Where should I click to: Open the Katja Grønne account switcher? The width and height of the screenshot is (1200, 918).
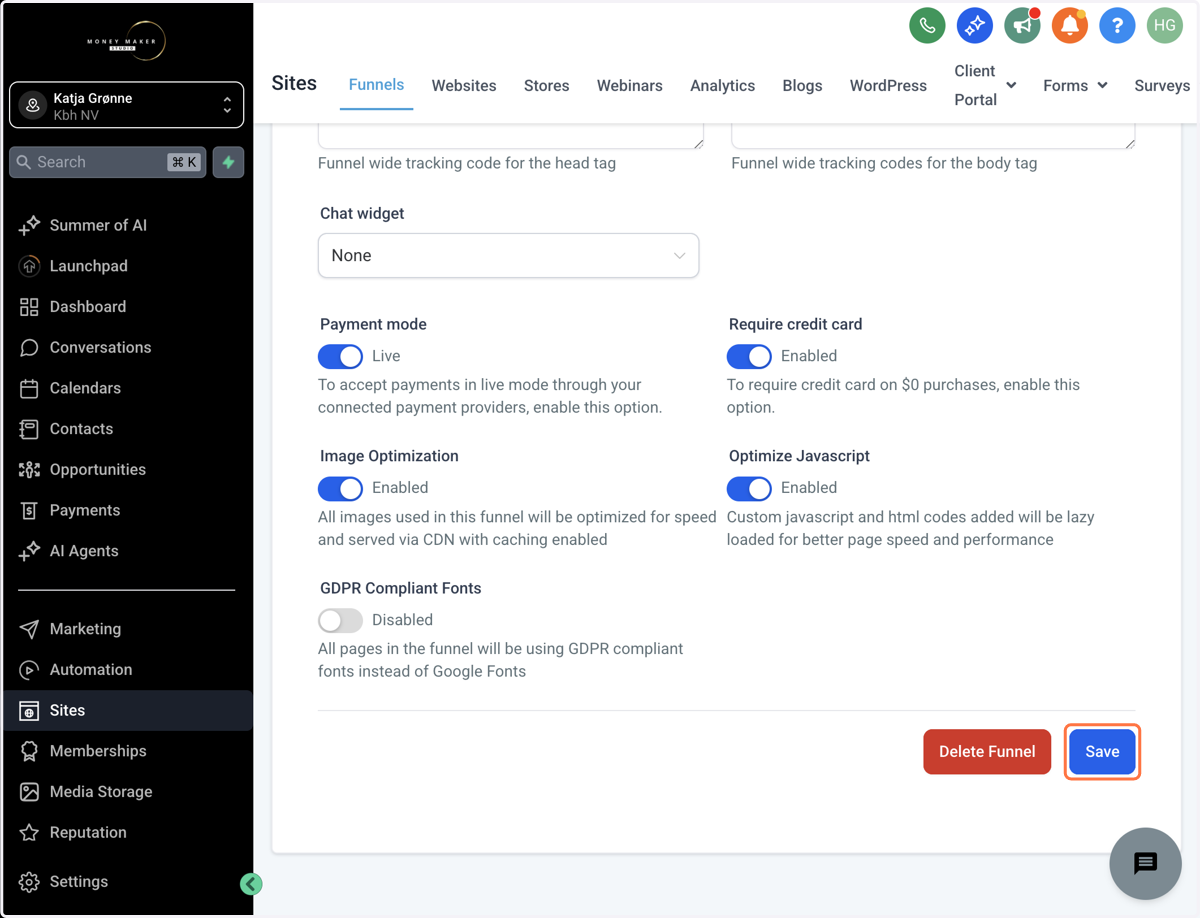(x=127, y=105)
